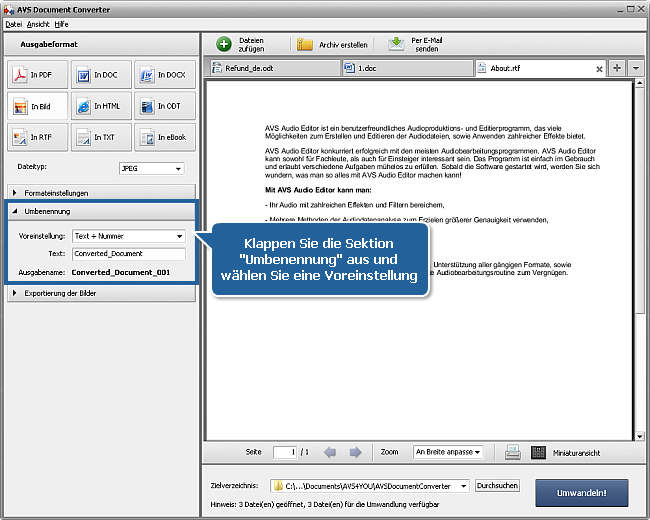Toggle Miniaturansicht thumbnail view icon

(538, 452)
